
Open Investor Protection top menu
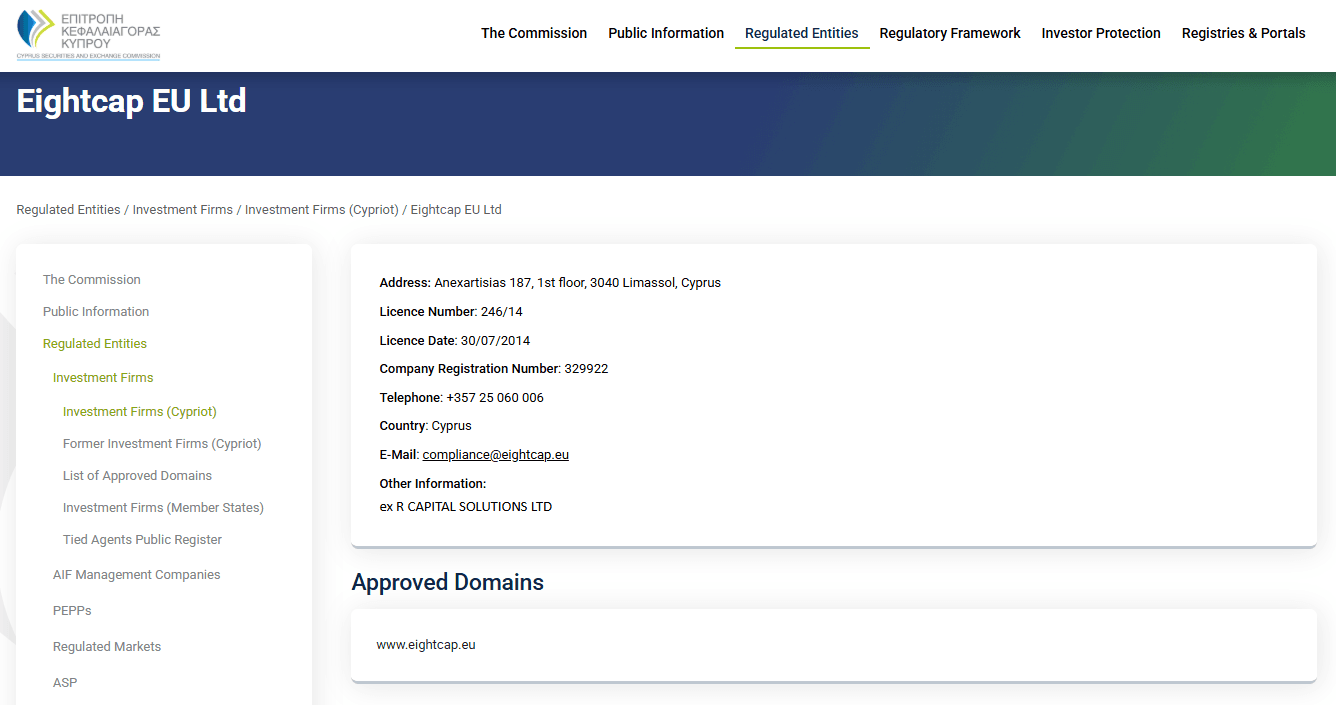click(1101, 33)
